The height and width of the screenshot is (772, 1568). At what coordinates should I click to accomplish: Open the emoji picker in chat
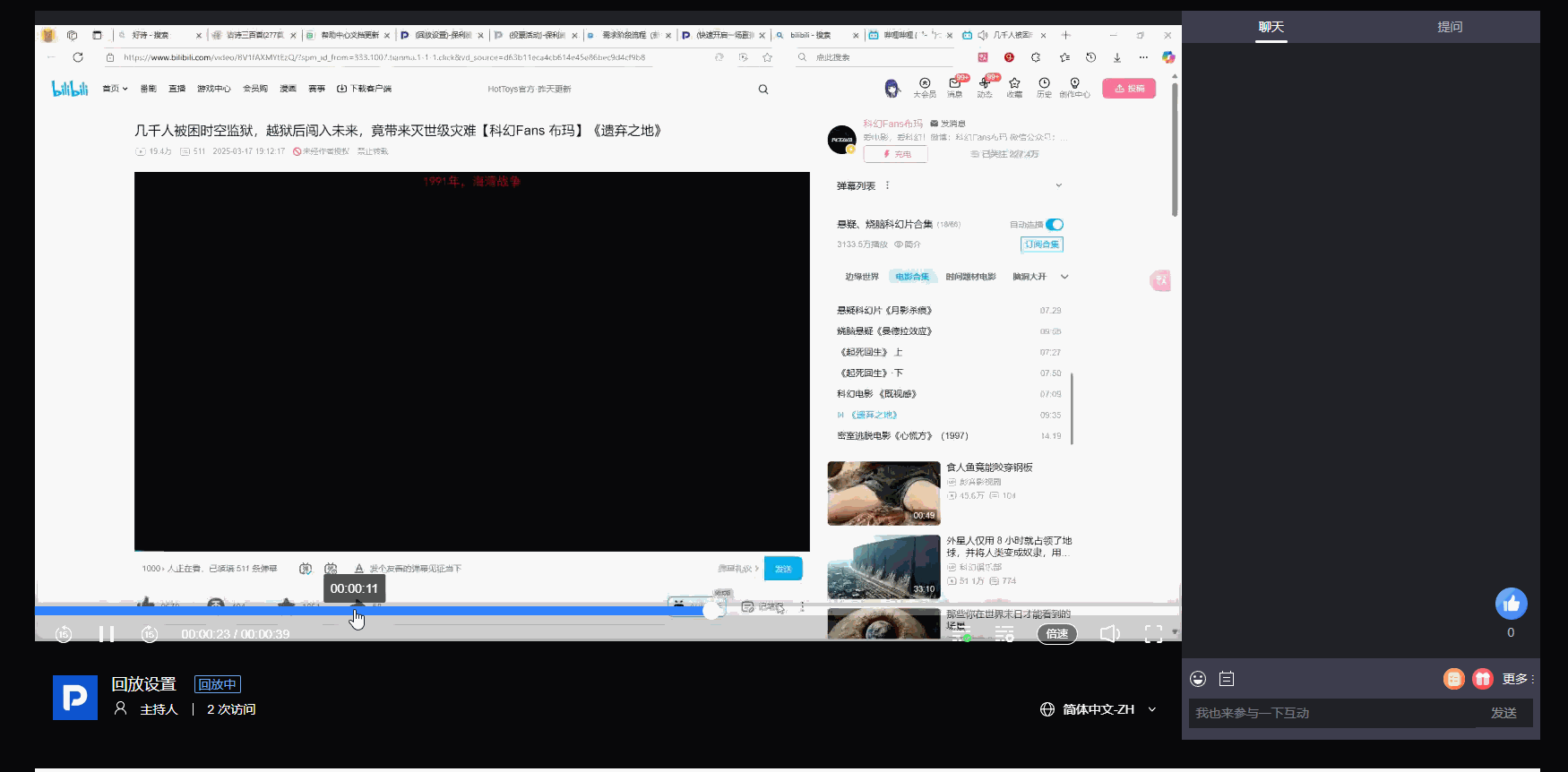[1198, 679]
